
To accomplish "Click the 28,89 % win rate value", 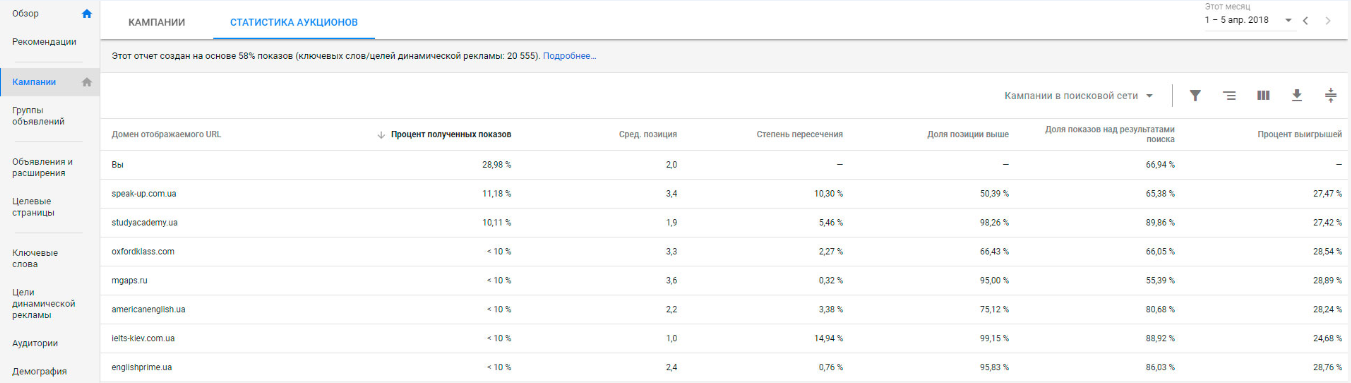I will (x=1327, y=281).
